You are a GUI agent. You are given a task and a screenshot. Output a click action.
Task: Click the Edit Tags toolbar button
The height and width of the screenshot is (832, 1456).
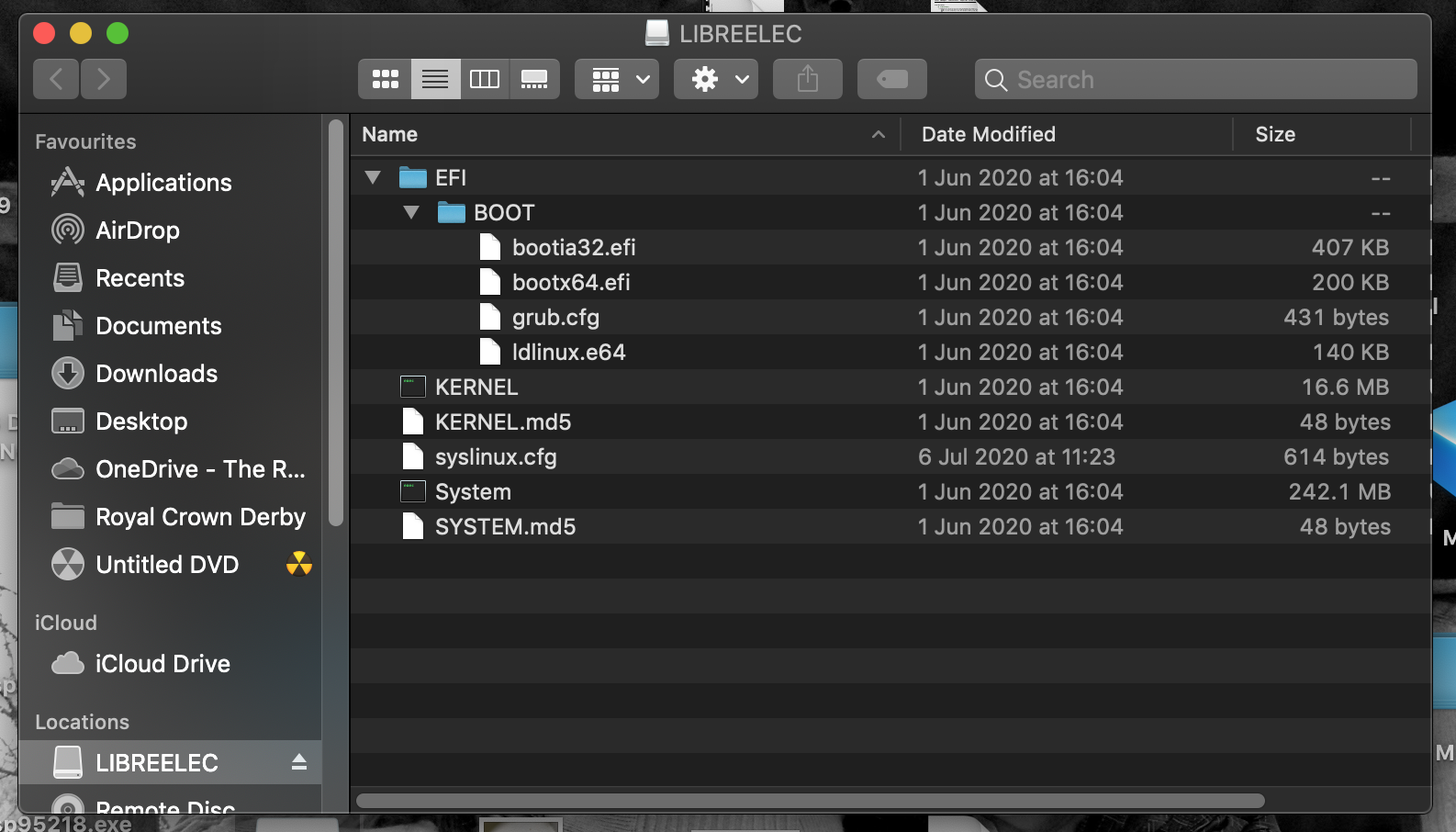[891, 80]
